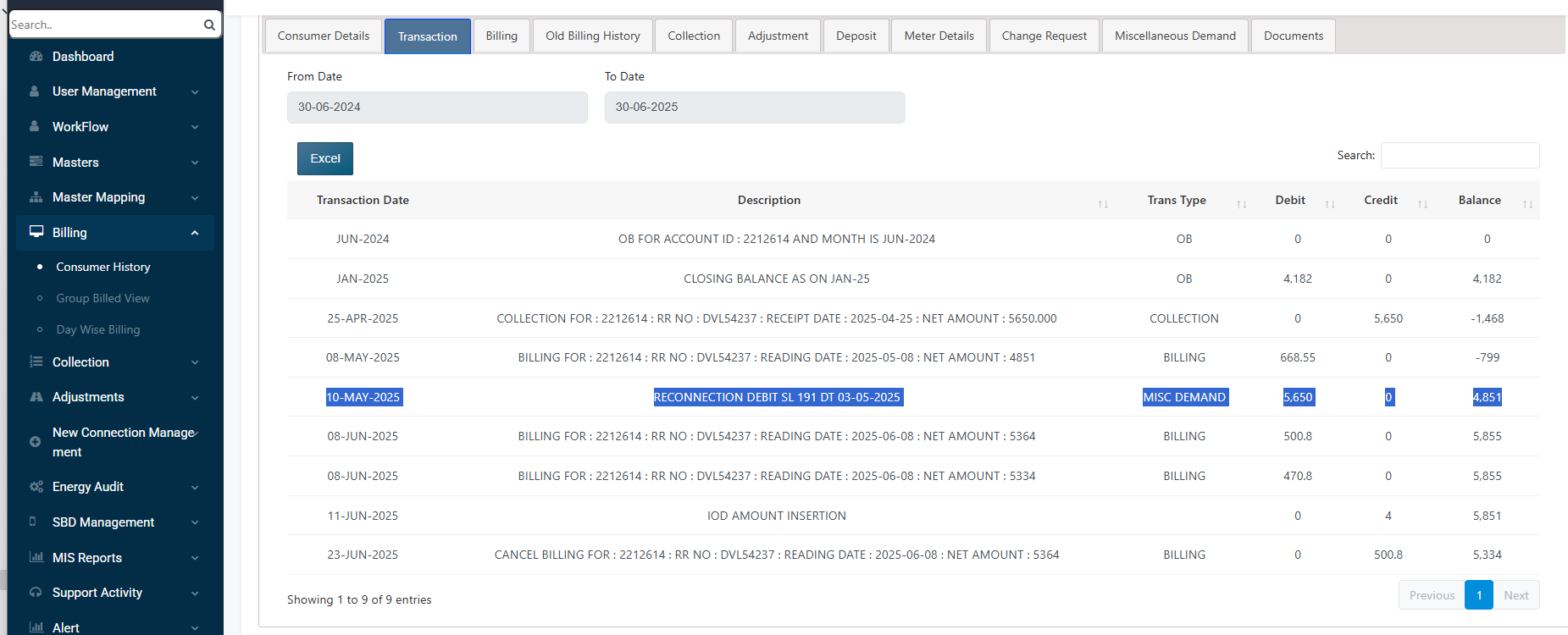This screenshot has height=635, width=1568.
Task: Sort table by Trans Type column arrows
Action: point(1242,204)
